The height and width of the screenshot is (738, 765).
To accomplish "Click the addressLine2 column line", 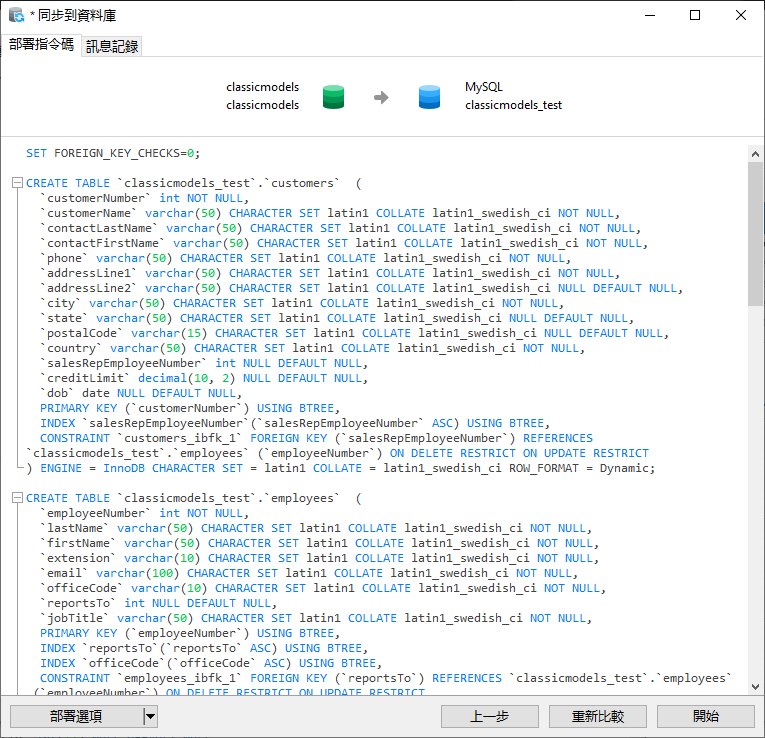I will coord(362,288).
